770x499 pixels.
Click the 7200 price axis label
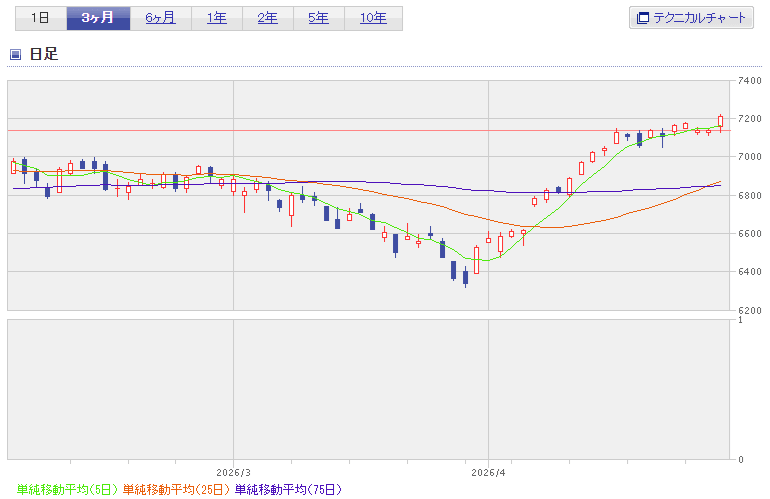point(750,118)
